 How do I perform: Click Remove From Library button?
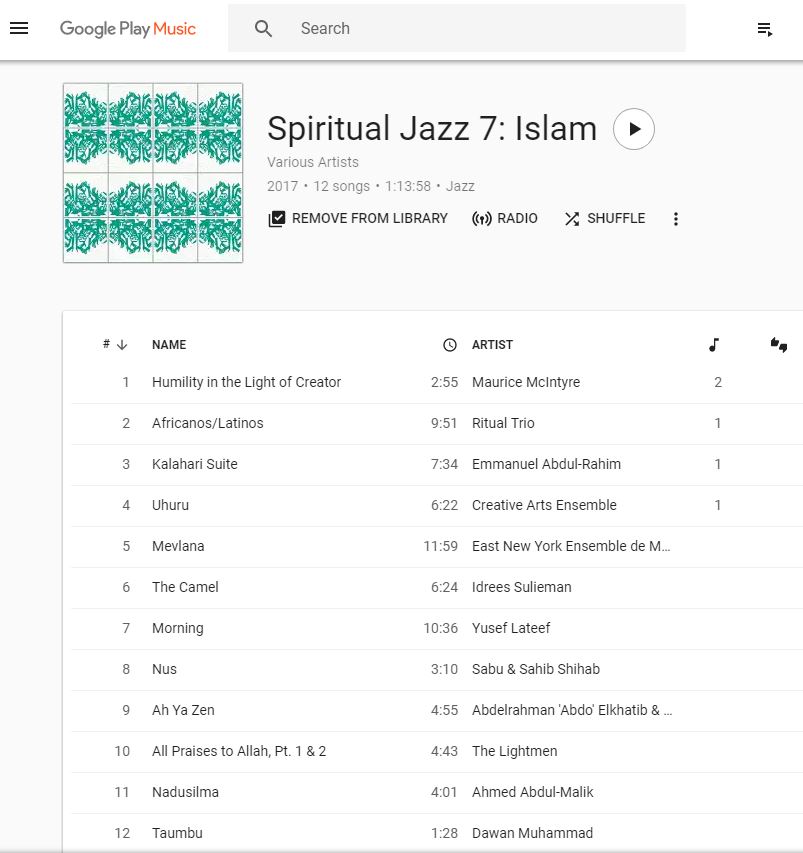click(357, 219)
